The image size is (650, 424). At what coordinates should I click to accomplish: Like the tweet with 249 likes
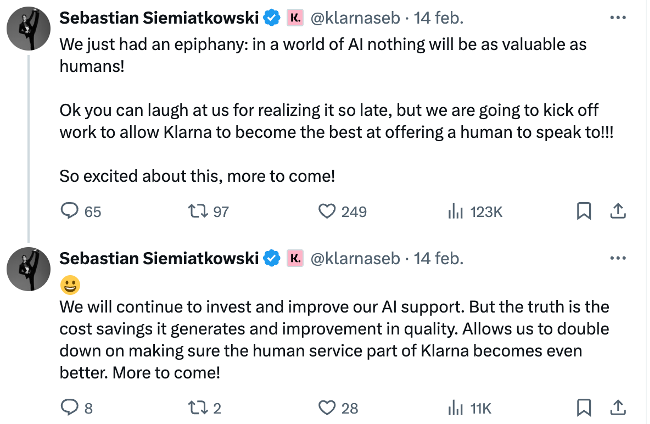click(342, 211)
